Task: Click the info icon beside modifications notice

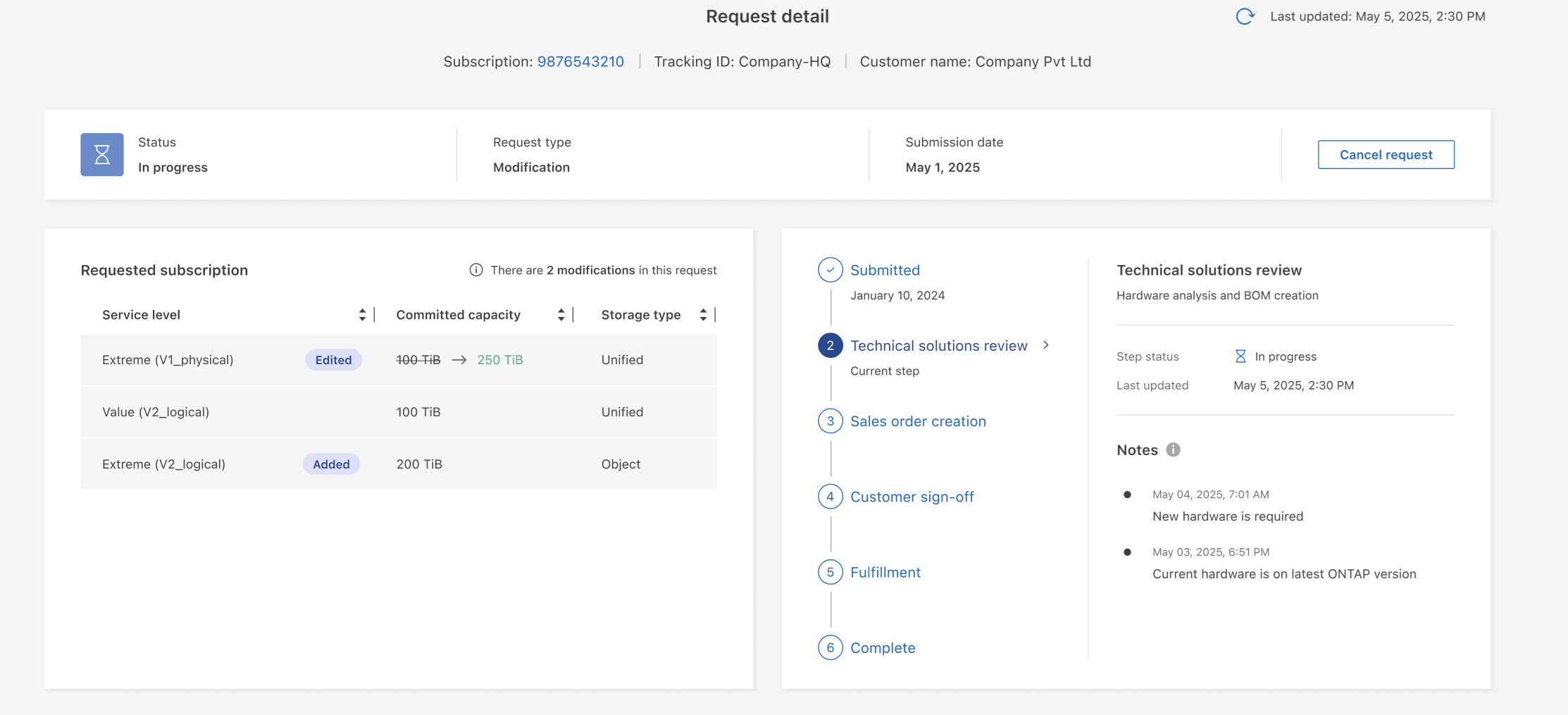Action: point(476,270)
